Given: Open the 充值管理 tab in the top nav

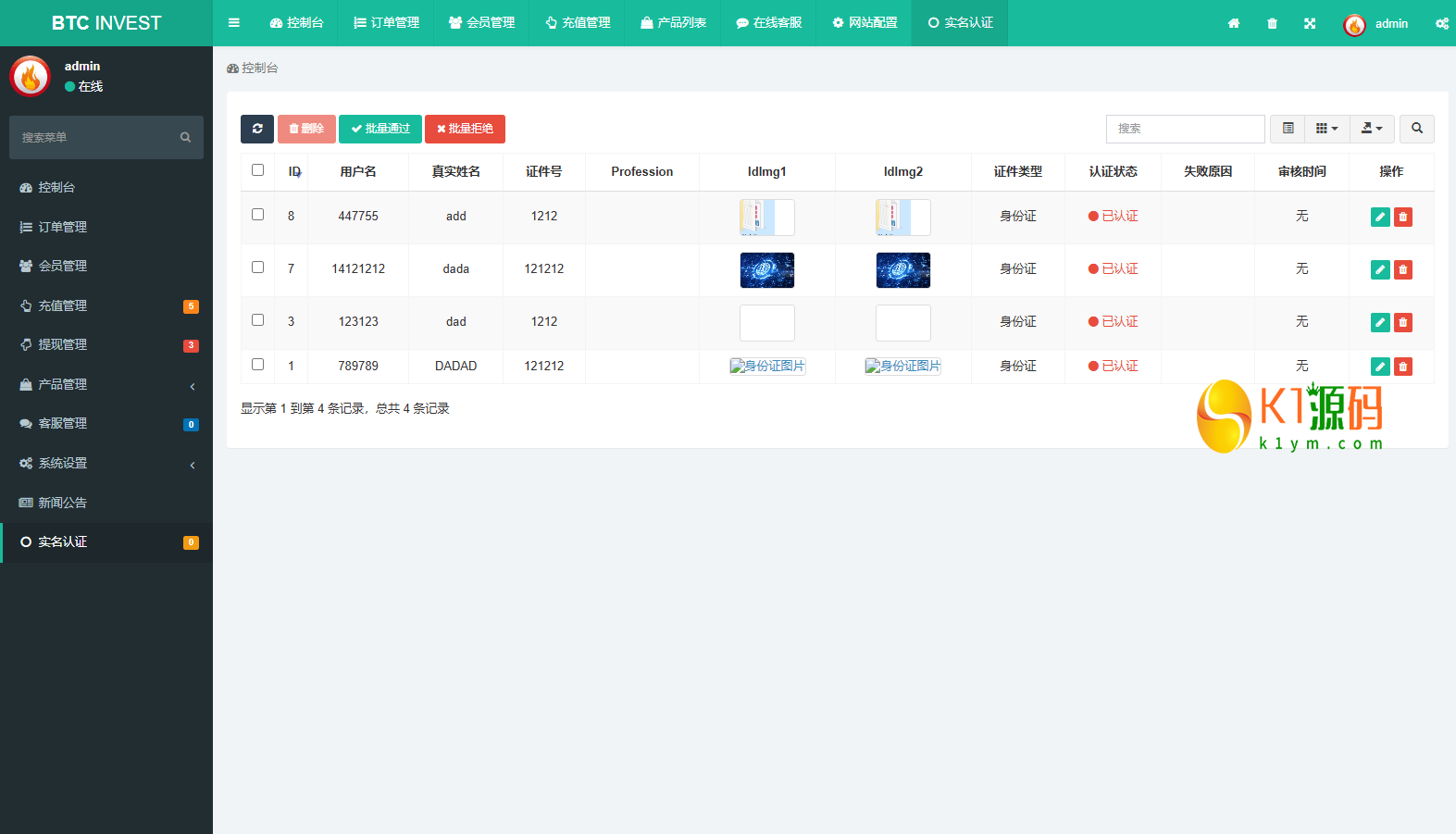Looking at the screenshot, I should coord(578,23).
